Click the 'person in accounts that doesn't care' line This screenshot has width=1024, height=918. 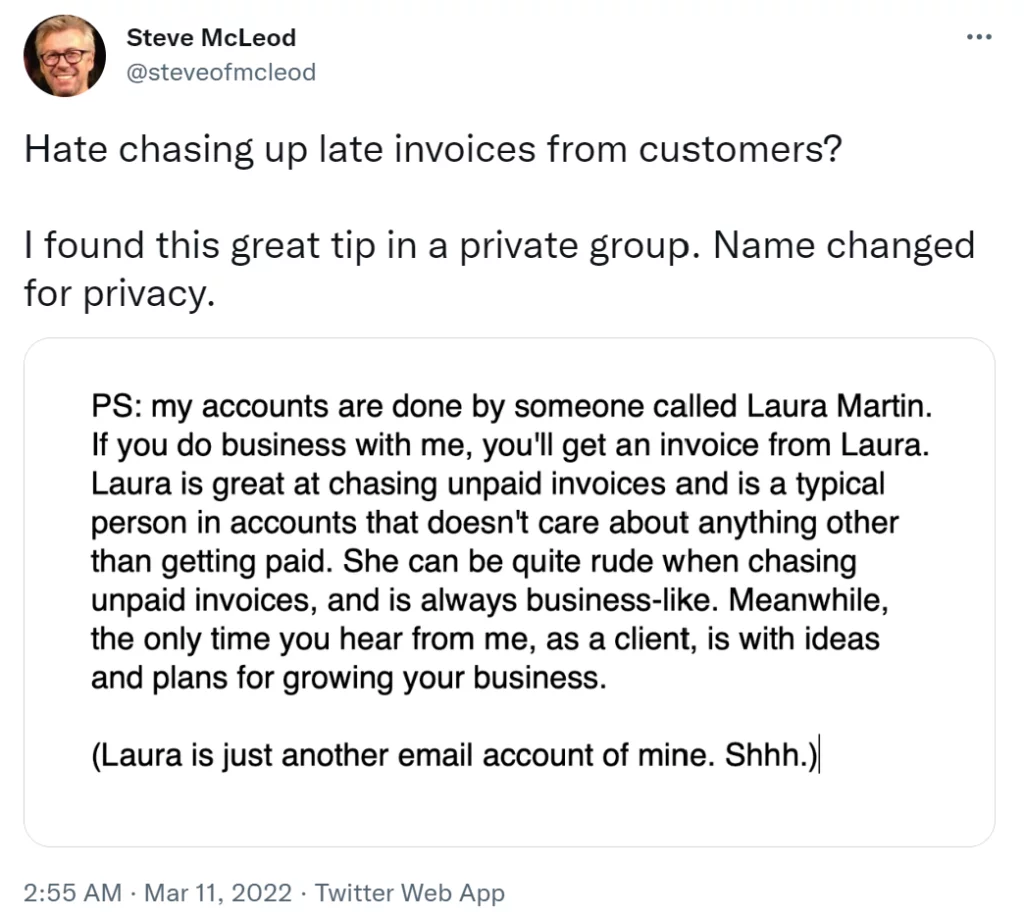(x=494, y=523)
